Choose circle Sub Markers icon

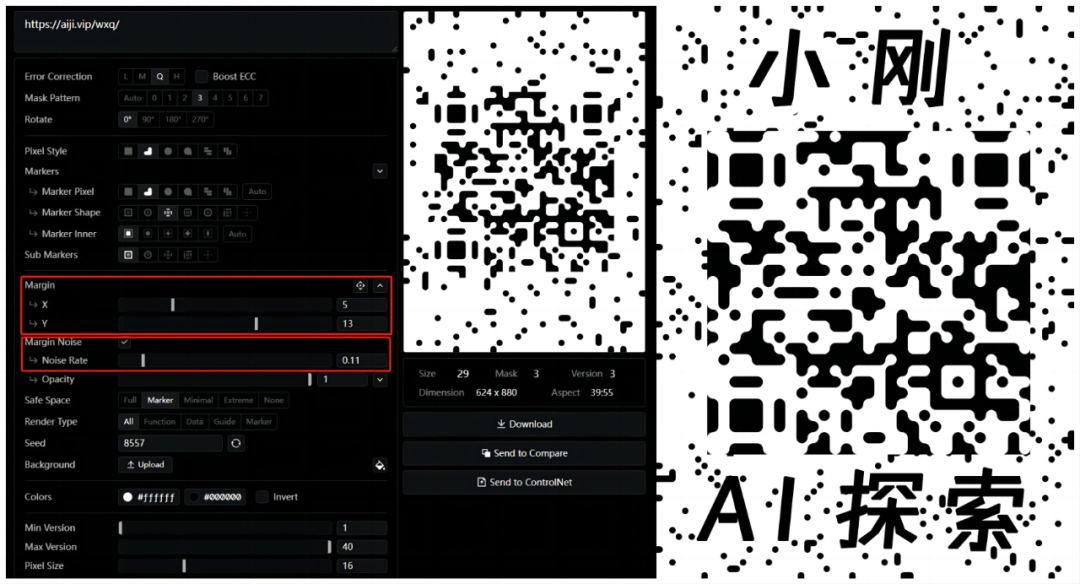[x=148, y=255]
